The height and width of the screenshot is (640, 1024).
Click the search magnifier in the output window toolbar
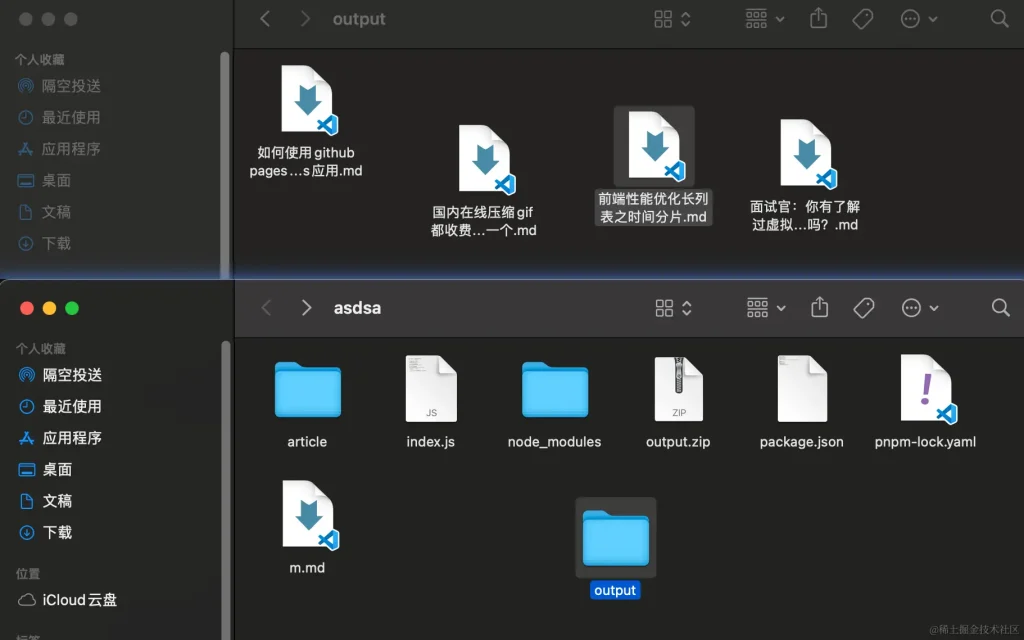[x=999, y=18]
